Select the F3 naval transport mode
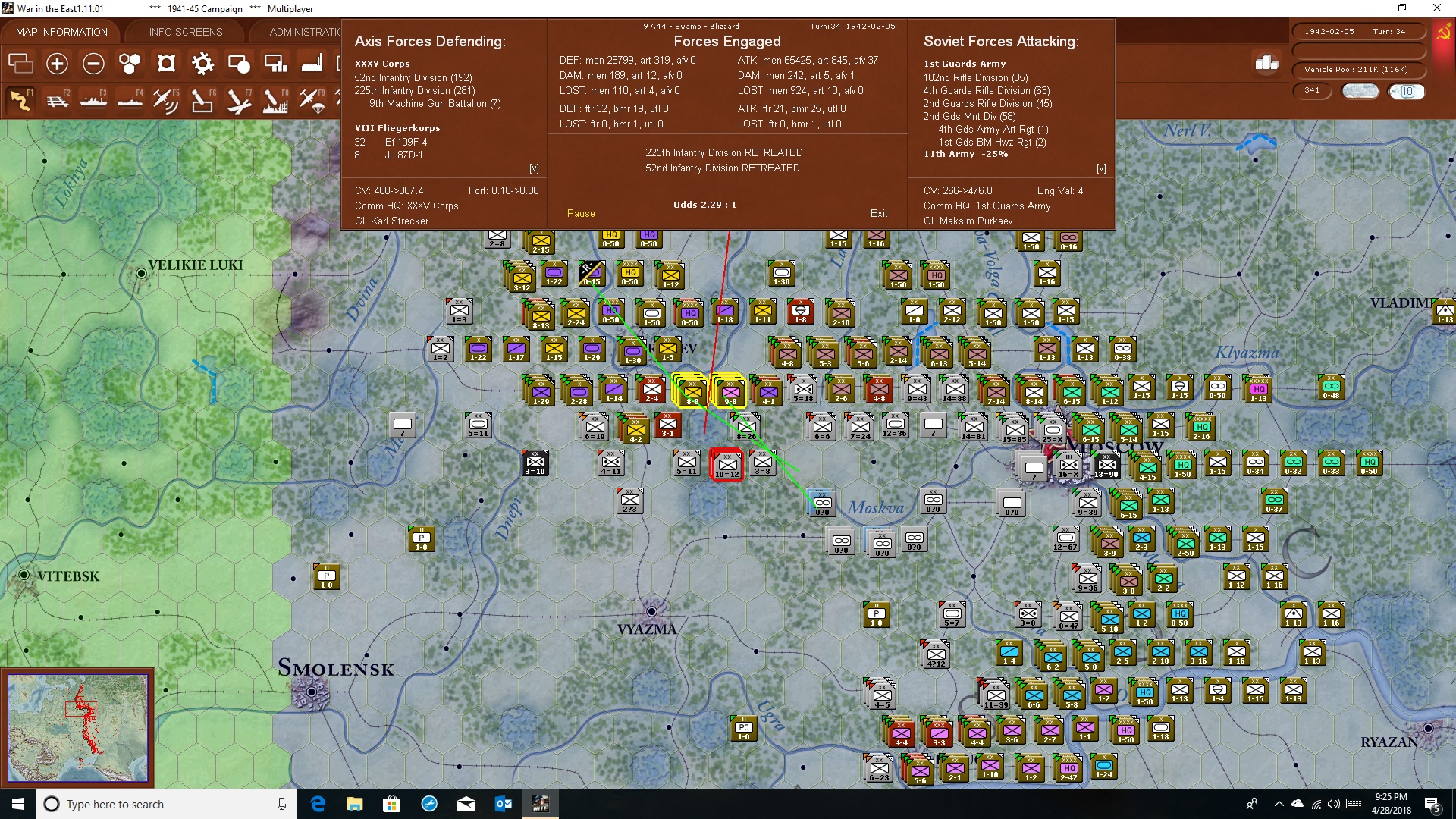This screenshot has height=819, width=1456. click(x=93, y=100)
